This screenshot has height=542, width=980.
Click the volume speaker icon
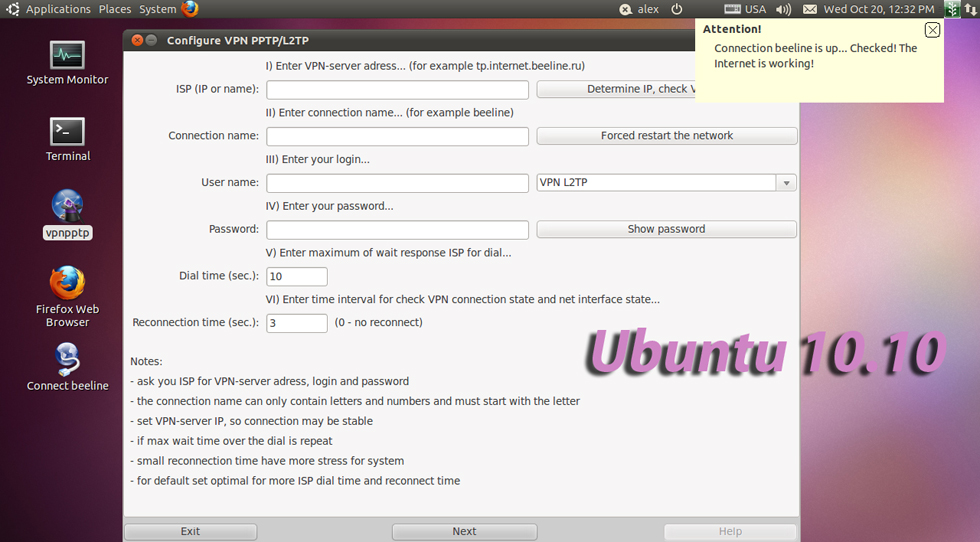point(783,9)
